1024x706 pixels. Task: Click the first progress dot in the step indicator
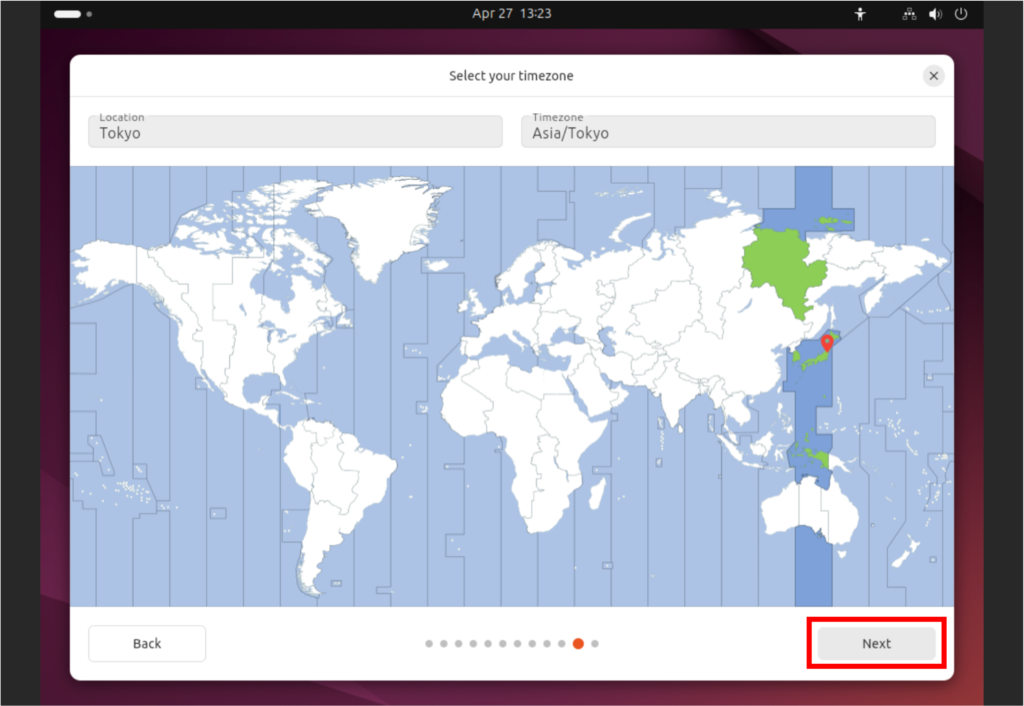point(429,643)
